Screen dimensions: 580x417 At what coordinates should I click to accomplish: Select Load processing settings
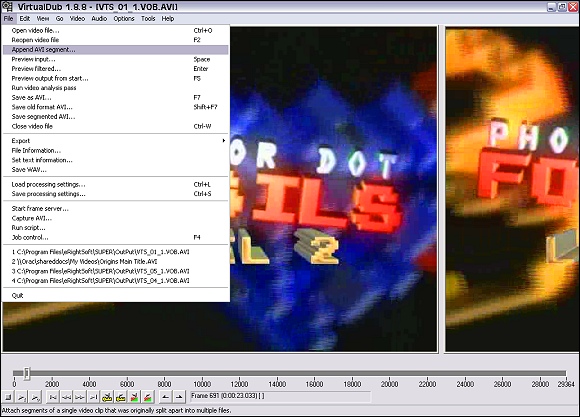115,184
